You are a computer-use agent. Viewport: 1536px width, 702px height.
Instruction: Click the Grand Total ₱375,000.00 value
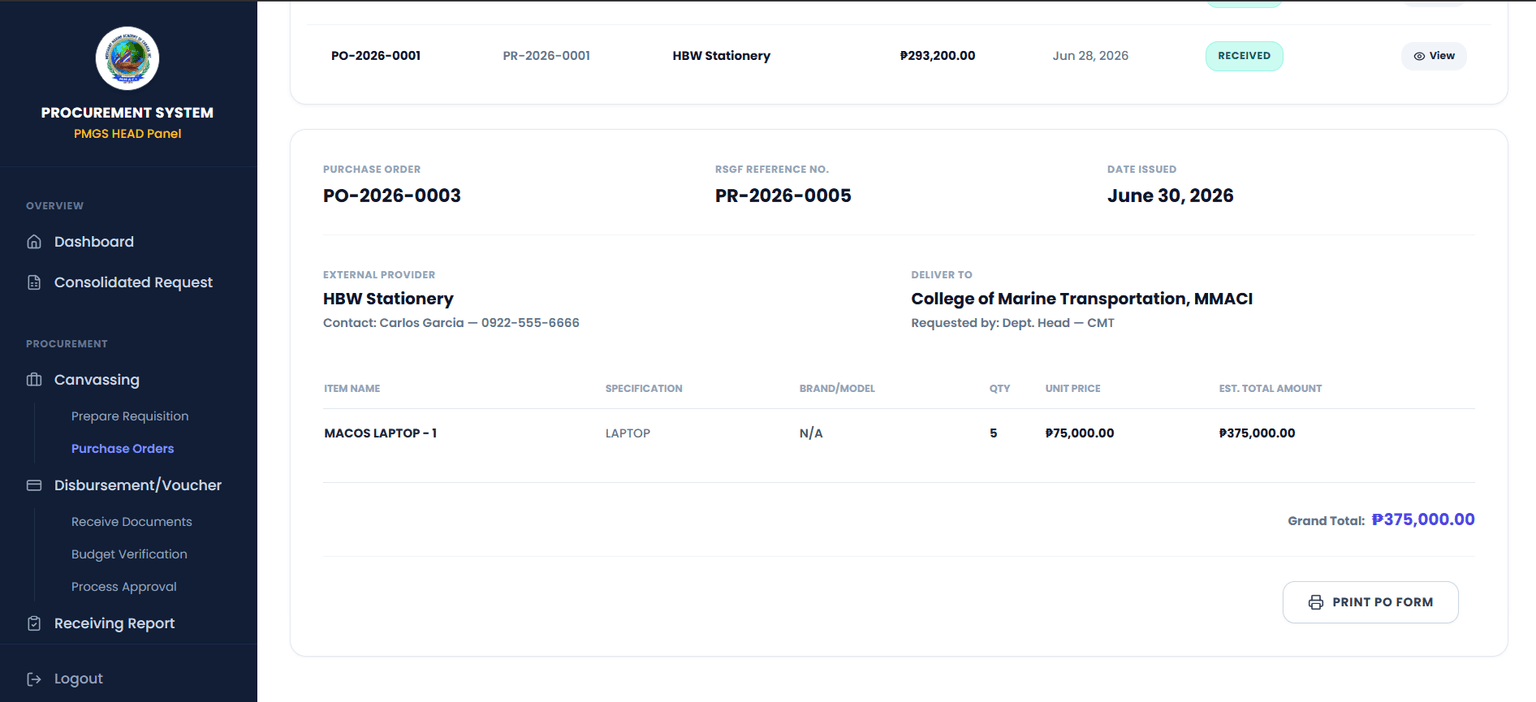pos(1423,520)
